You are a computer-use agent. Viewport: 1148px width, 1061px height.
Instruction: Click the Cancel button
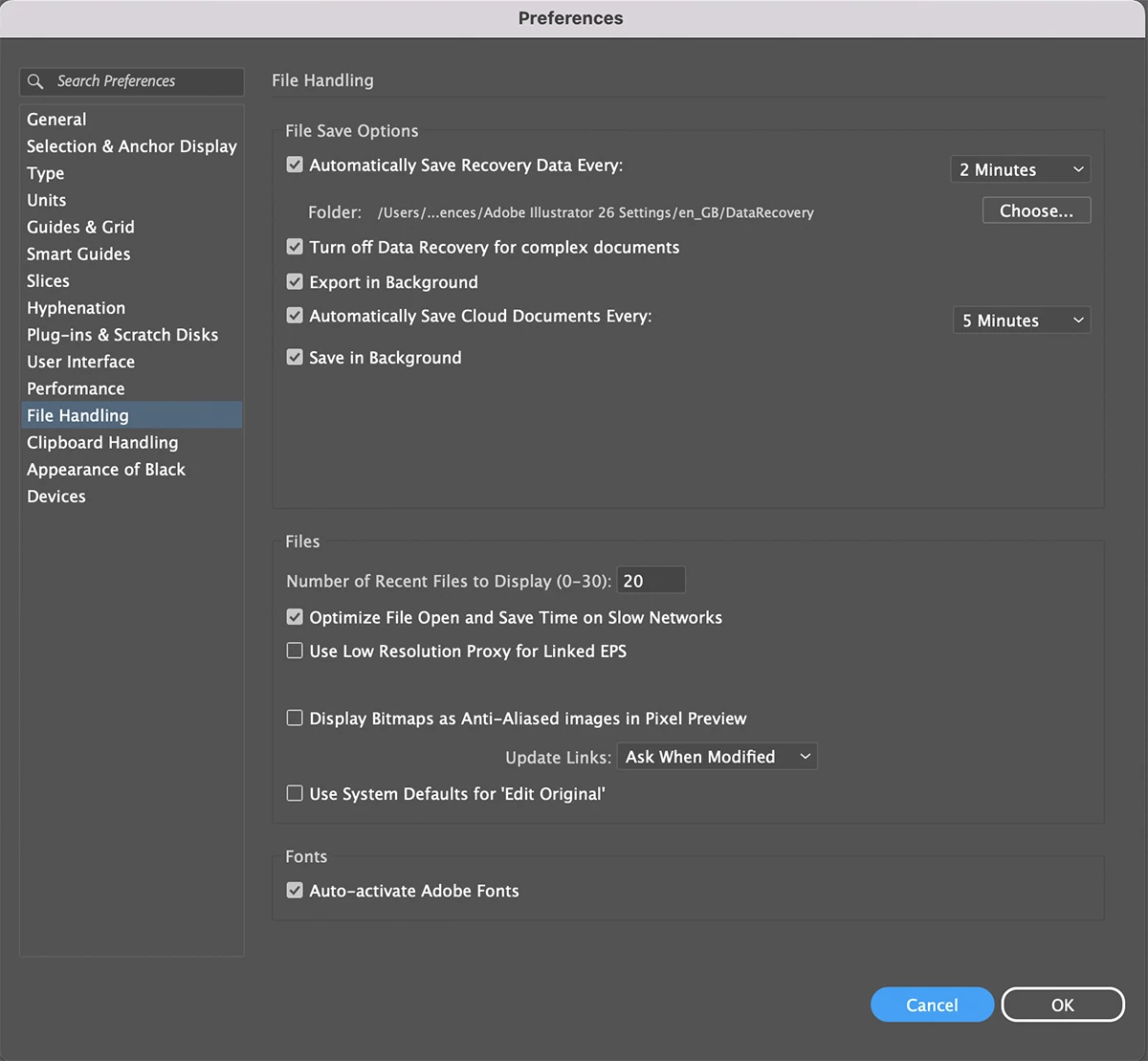(x=932, y=1005)
